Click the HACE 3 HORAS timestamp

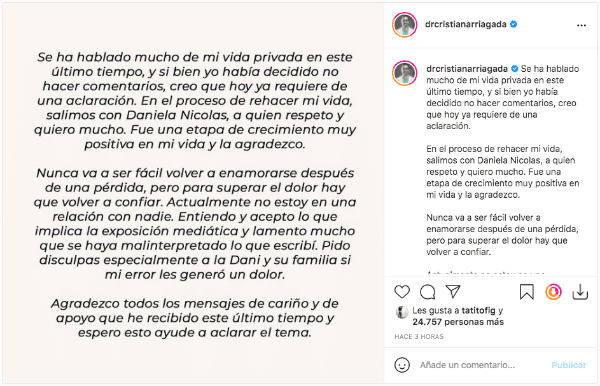419,337
